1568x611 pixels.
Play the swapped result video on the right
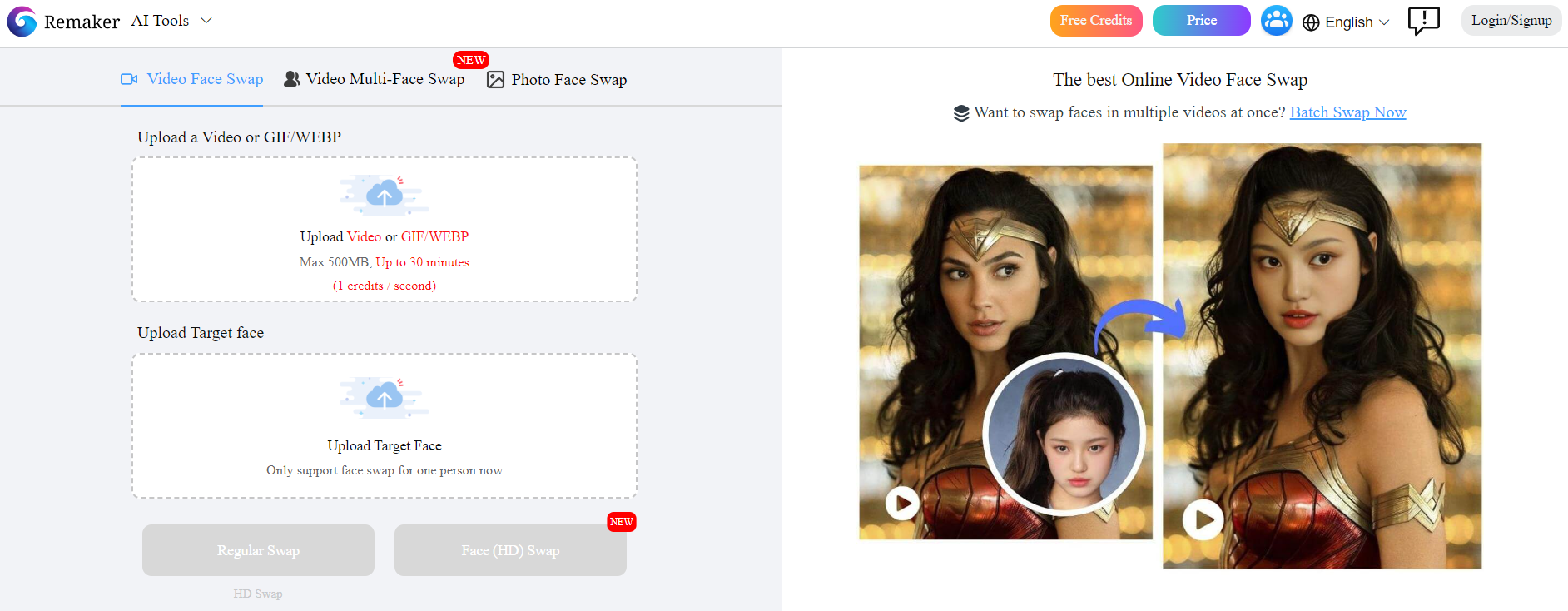[1203, 519]
